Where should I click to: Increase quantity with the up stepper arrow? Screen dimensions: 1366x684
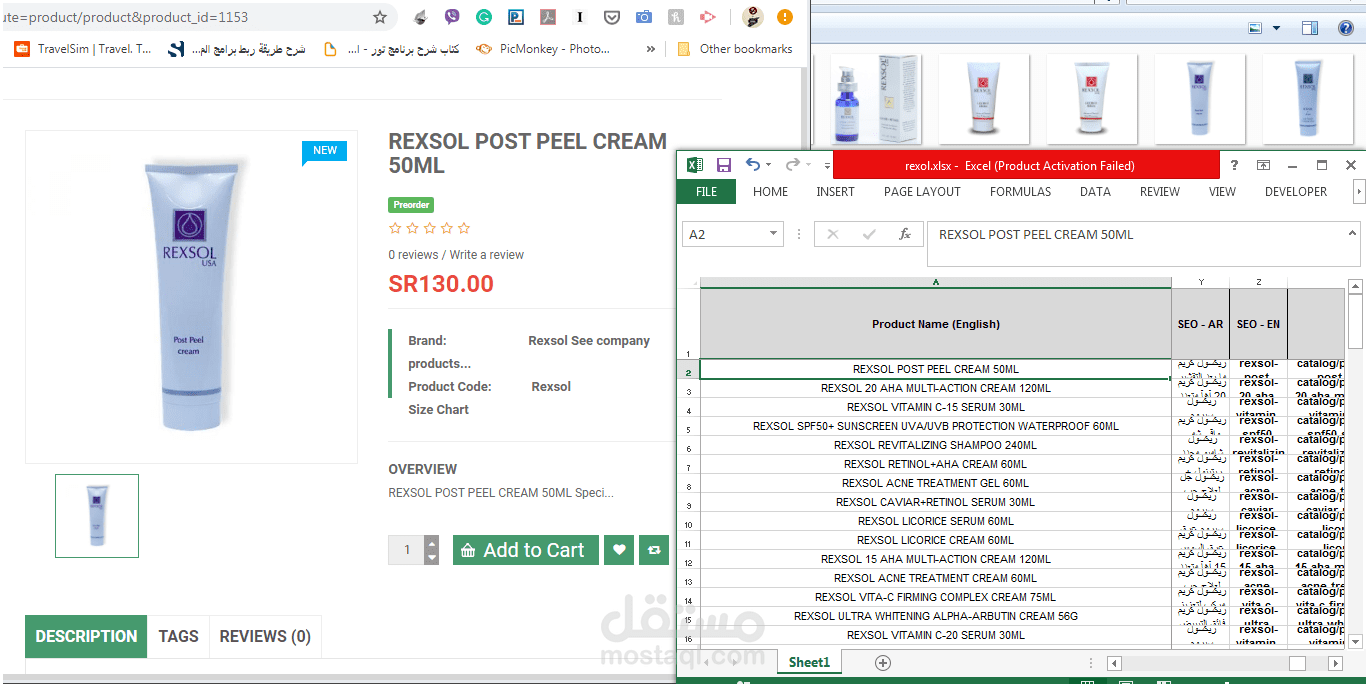click(432, 543)
